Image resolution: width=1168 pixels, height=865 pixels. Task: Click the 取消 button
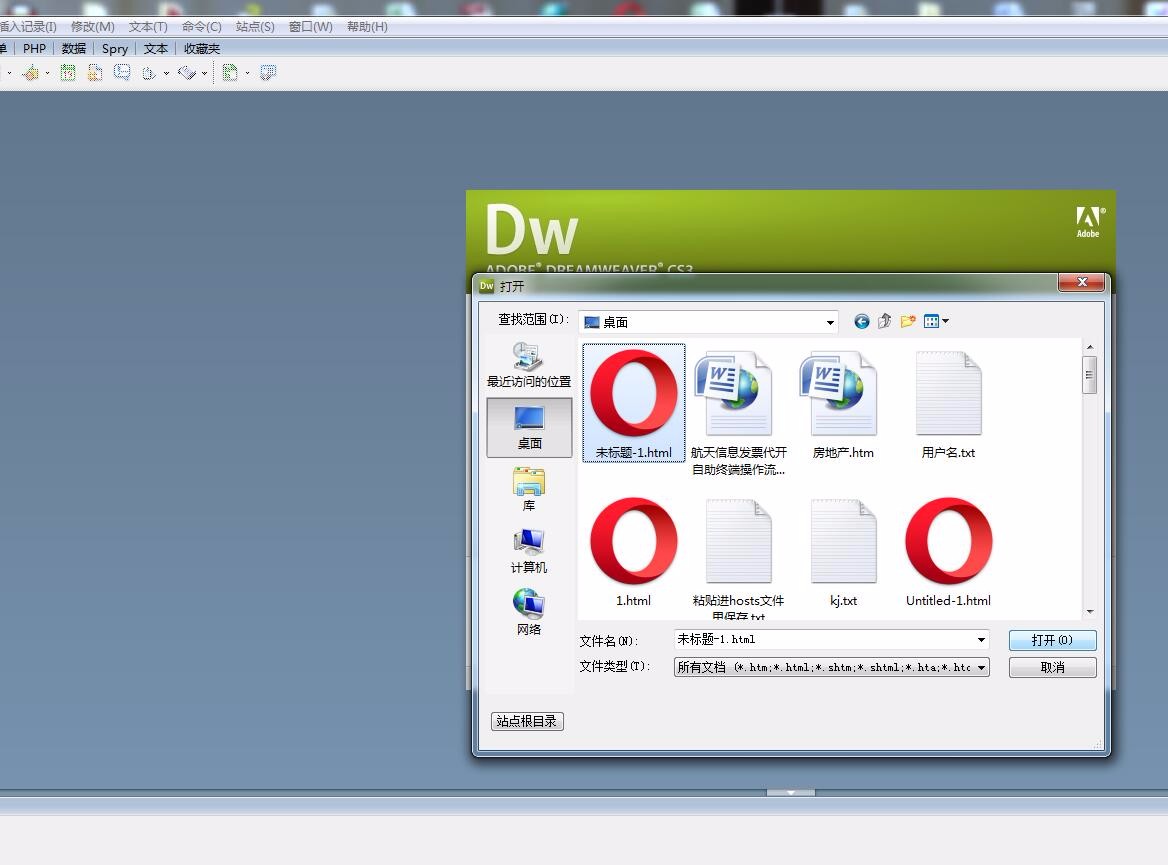coord(1053,667)
